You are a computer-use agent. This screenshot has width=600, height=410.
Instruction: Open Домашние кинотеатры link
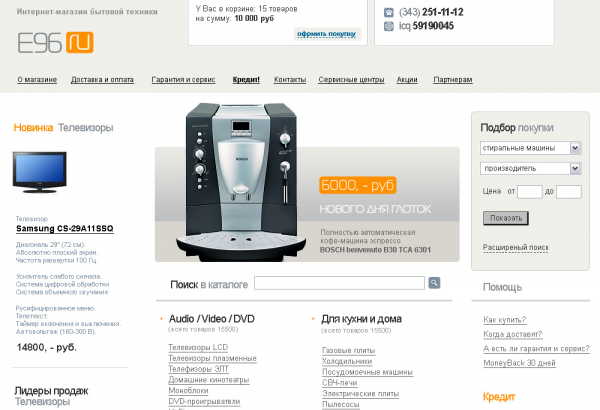(209, 380)
